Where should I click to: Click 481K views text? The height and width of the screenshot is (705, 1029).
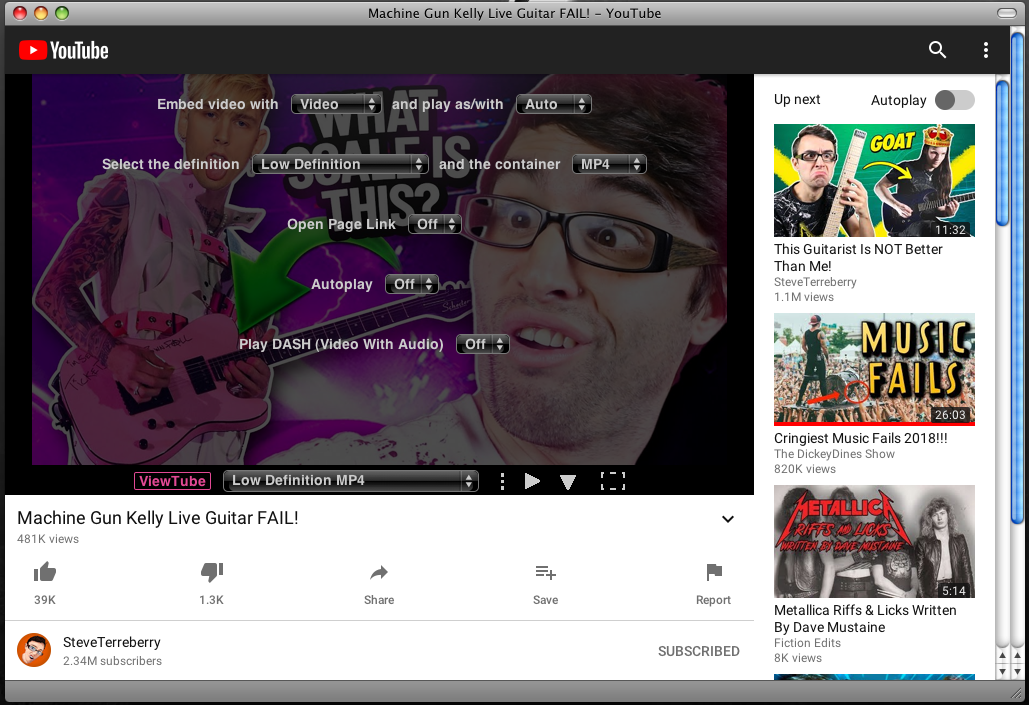point(48,539)
